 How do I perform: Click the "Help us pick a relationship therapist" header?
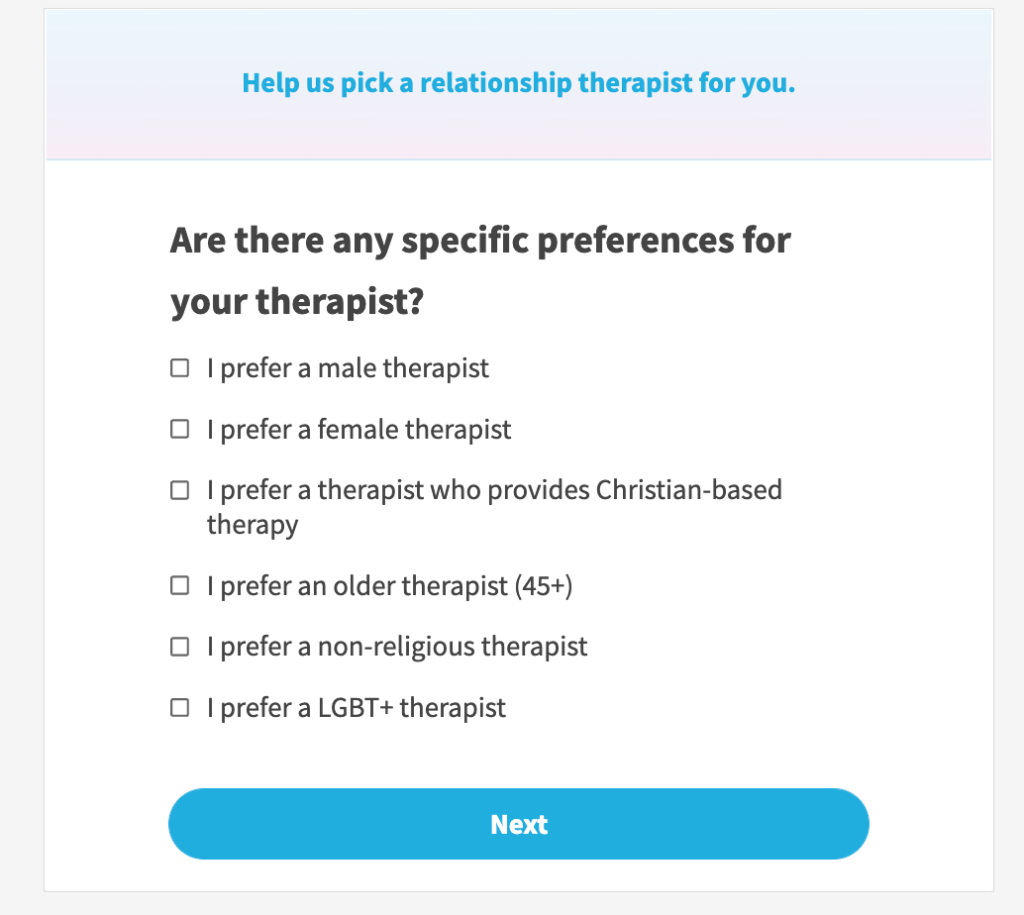coord(518,82)
